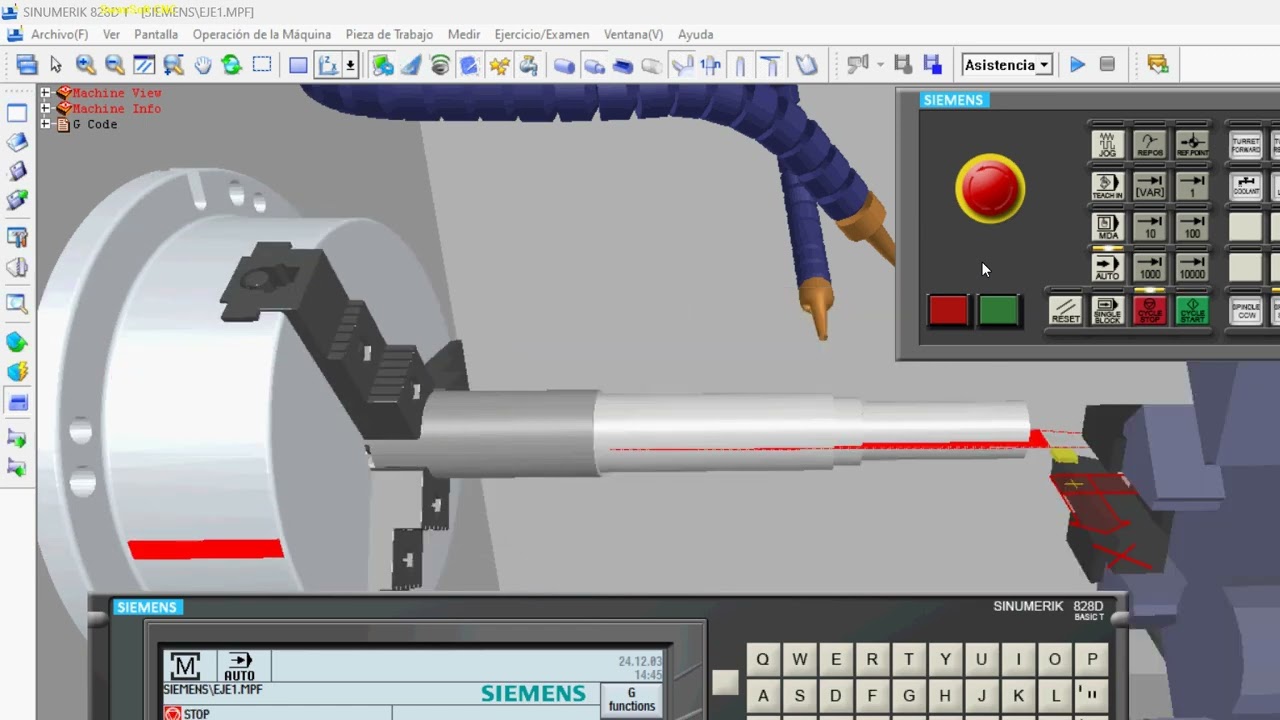The image size is (1280, 720).
Task: Select the increment 10 key
Action: click(1150, 227)
